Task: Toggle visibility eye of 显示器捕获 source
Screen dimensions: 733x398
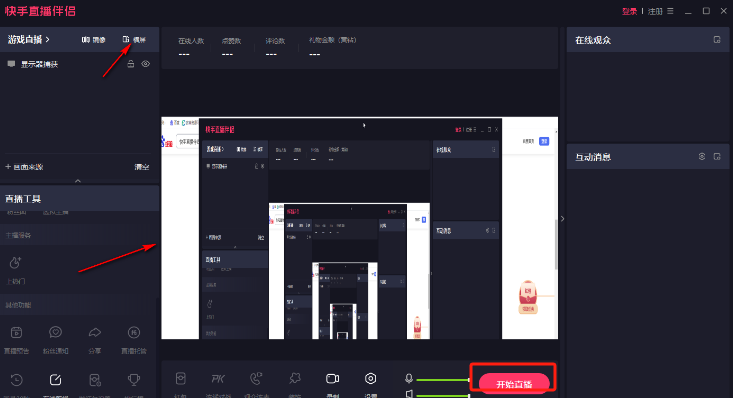Action: click(146, 64)
